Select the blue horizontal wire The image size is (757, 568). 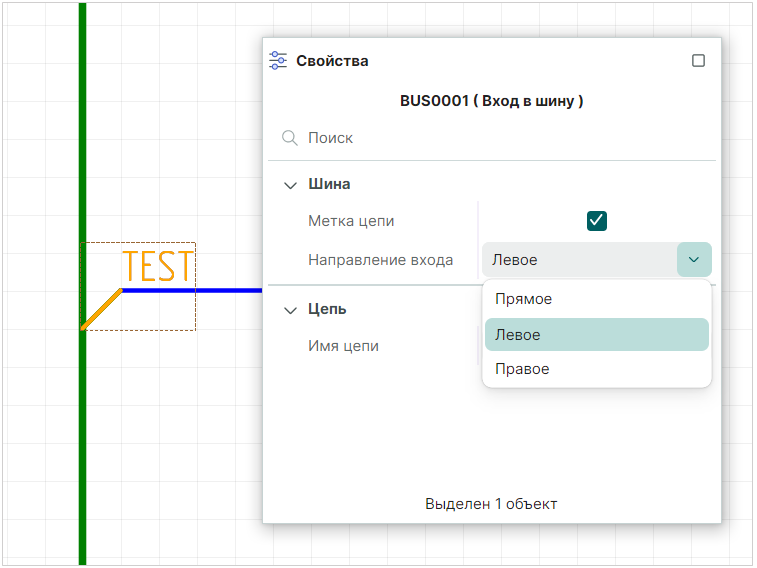click(192, 291)
